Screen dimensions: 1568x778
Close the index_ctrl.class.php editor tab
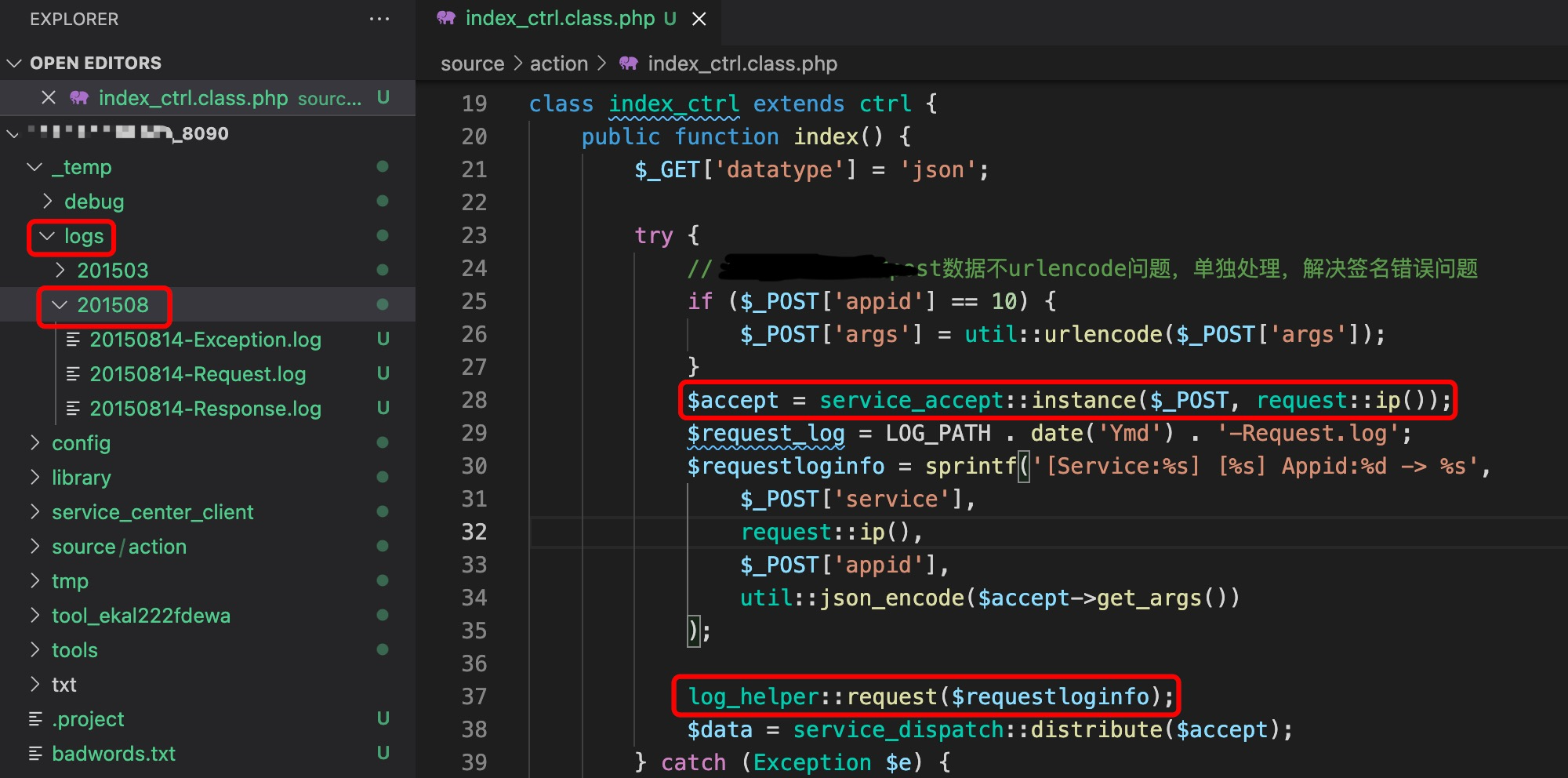tap(699, 19)
